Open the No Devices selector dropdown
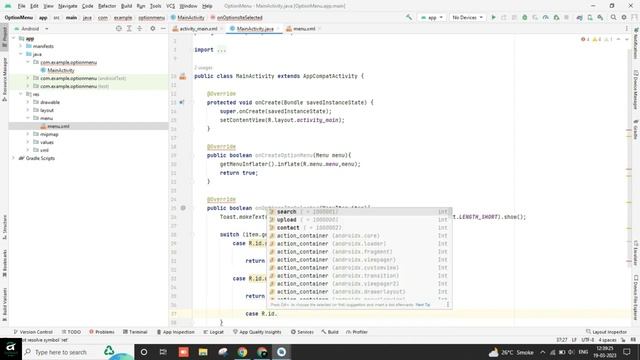 (467, 18)
